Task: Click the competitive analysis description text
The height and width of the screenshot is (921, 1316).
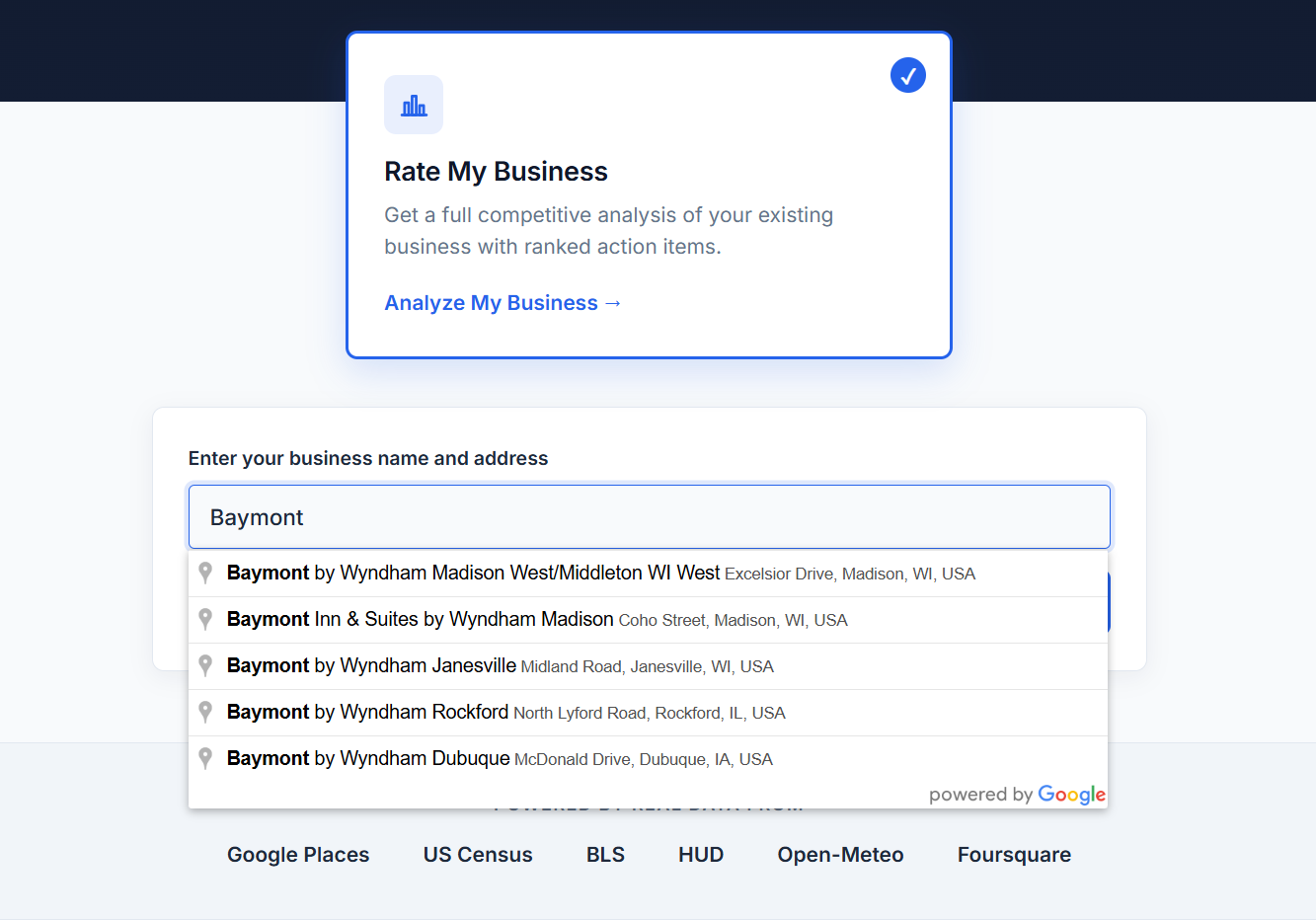Action: coord(609,231)
